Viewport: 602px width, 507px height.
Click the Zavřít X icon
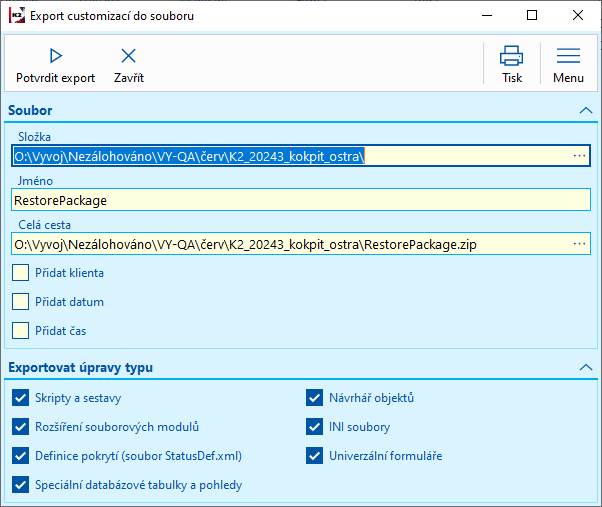[x=128, y=56]
